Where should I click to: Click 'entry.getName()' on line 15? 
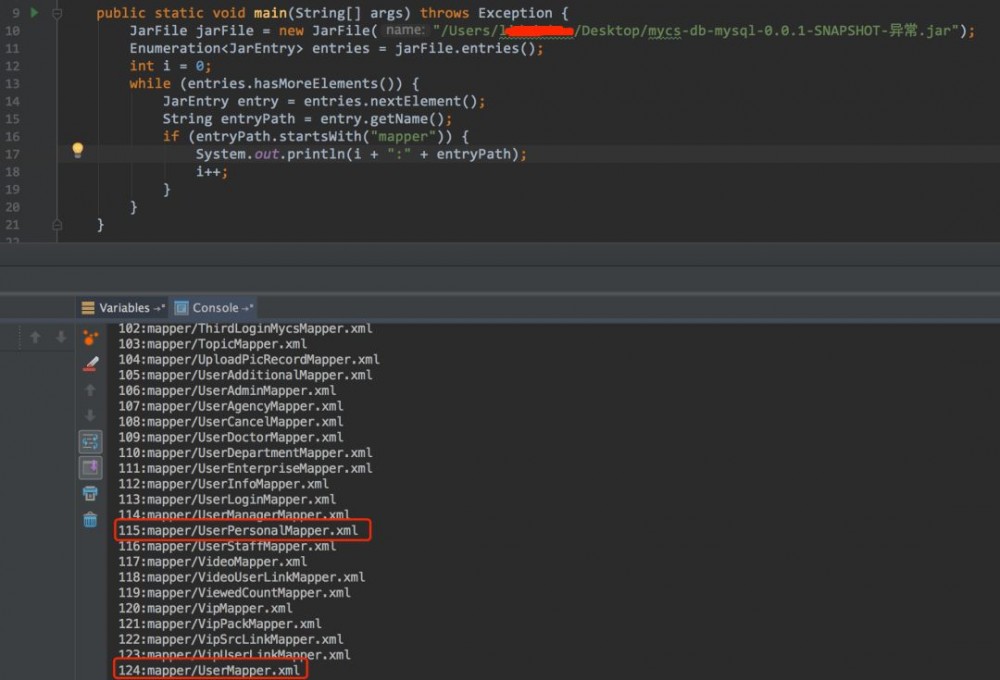point(382,119)
